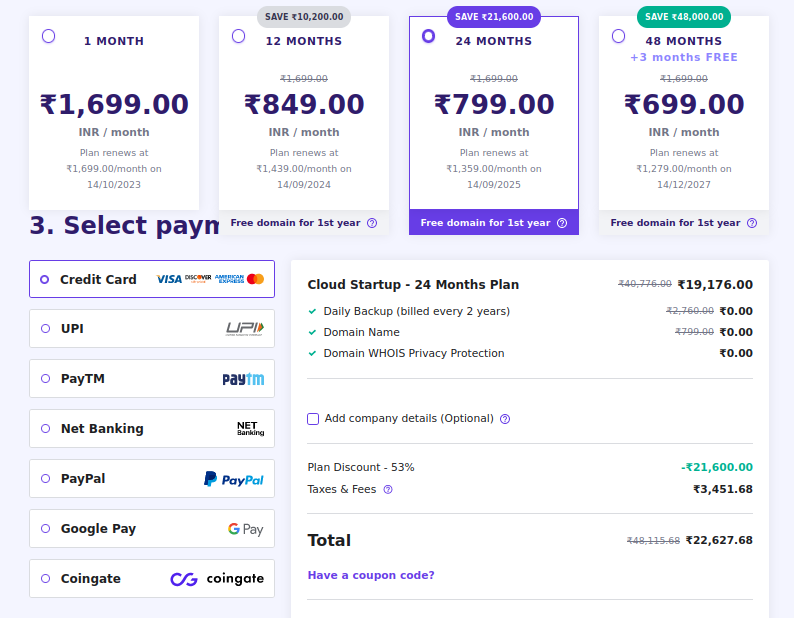The height and width of the screenshot is (618, 794).
Task: Choose UPI as payment method
Action: pyautogui.click(x=45, y=329)
